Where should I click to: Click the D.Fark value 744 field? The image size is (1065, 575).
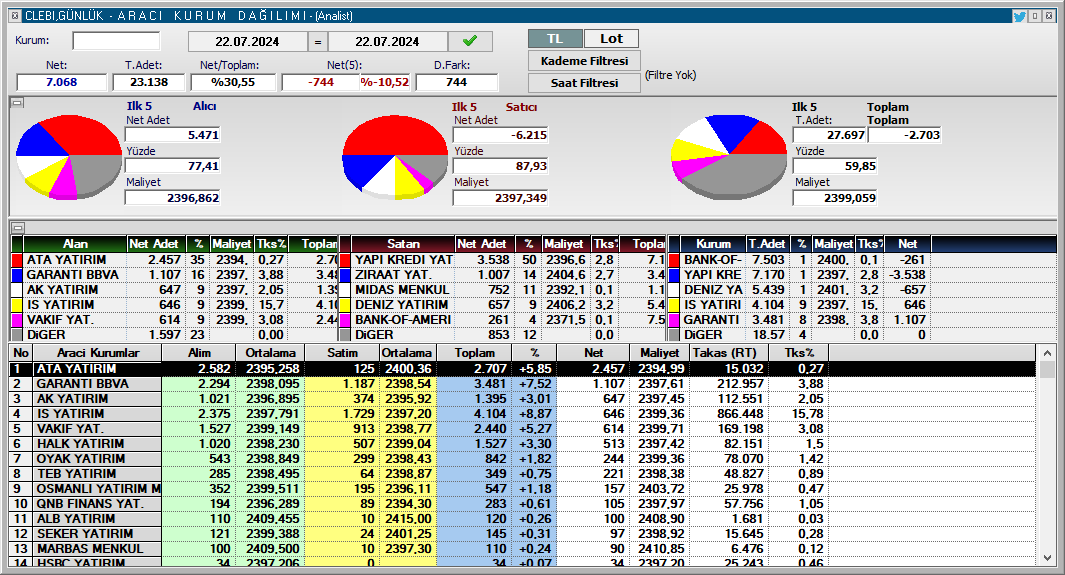click(456, 82)
